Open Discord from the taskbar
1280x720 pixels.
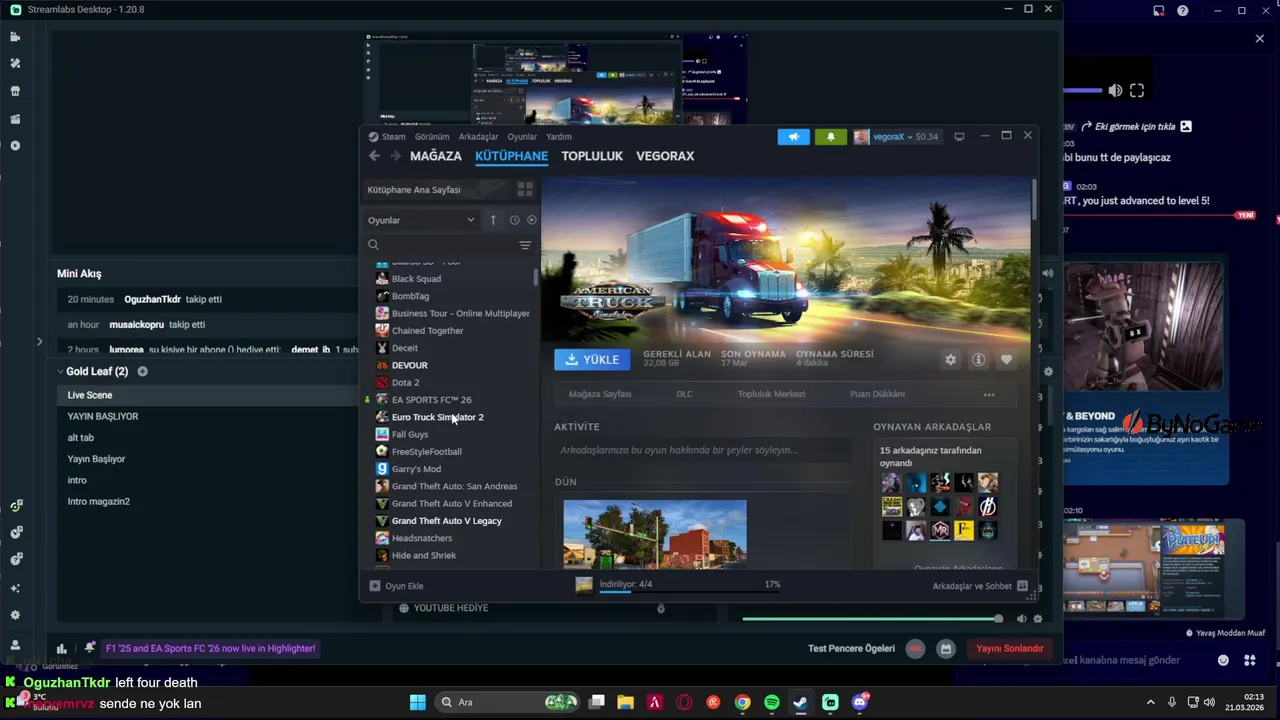click(x=859, y=702)
